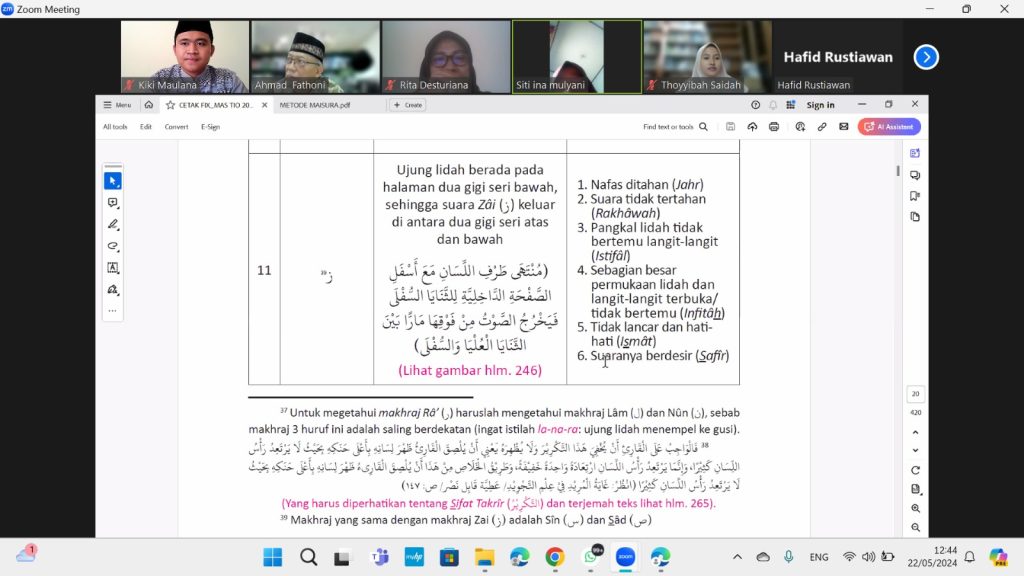Zoom in with magnifier plus icon
Image resolution: width=1024 pixels, height=576 pixels.
tap(916, 508)
